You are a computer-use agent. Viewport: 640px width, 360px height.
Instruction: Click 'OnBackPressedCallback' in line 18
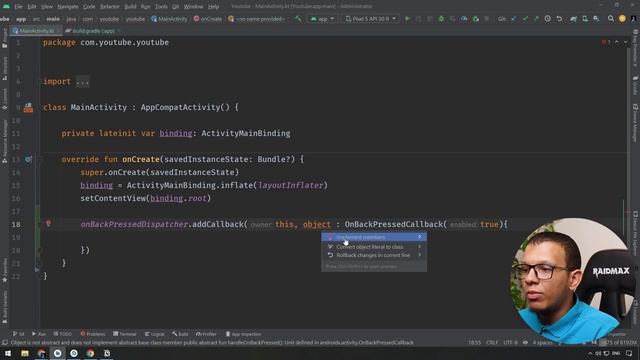[x=393, y=224]
